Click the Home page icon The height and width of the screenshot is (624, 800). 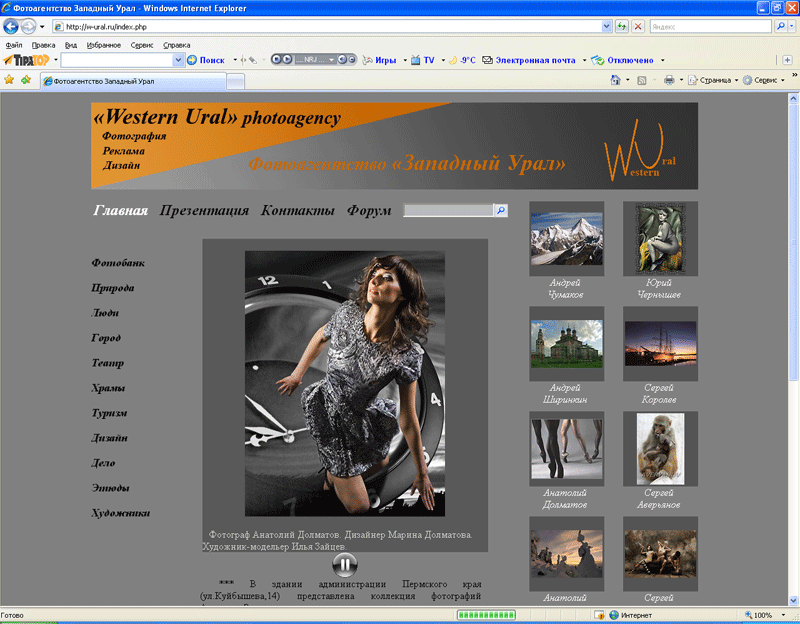pyautogui.click(x=615, y=80)
